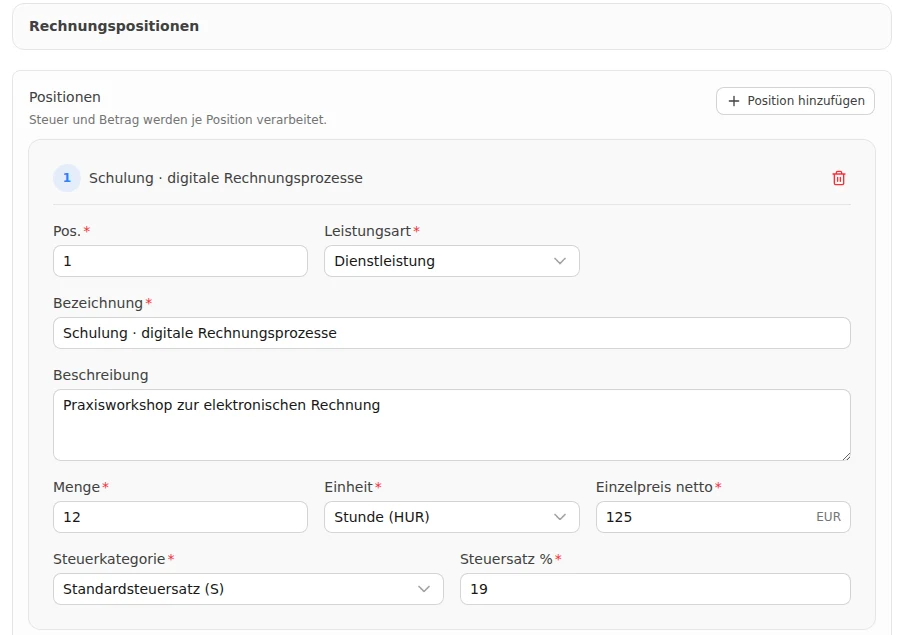Click the Bezeichnung input field
The height and width of the screenshot is (635, 900).
[452, 333]
